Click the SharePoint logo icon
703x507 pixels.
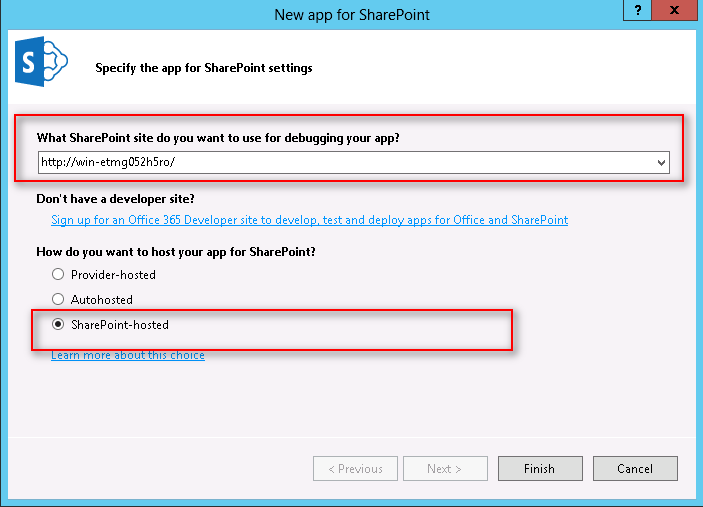[x=41, y=61]
